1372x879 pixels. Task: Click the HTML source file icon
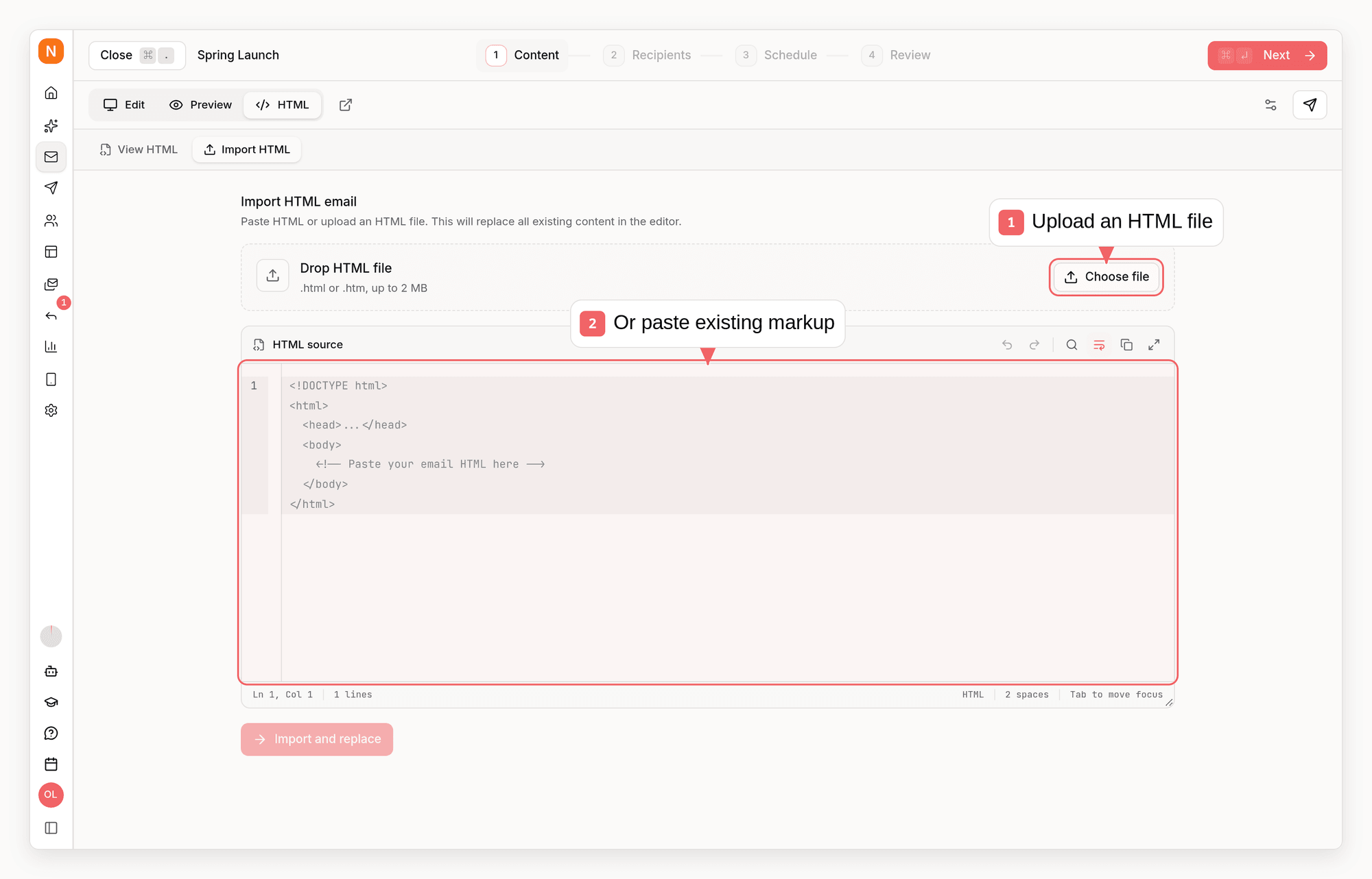point(259,345)
